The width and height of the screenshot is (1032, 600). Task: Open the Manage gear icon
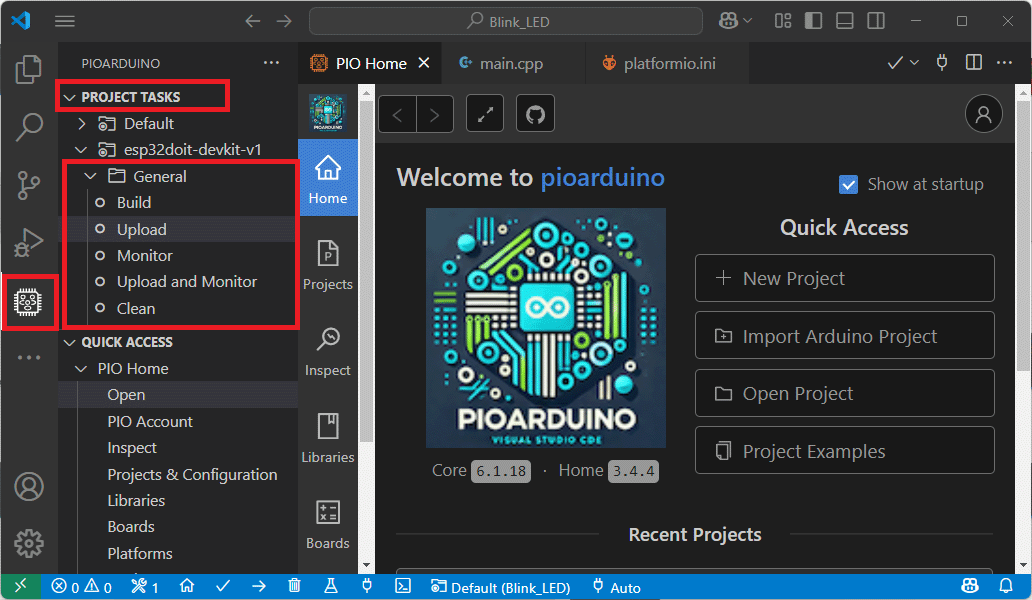tap(29, 543)
